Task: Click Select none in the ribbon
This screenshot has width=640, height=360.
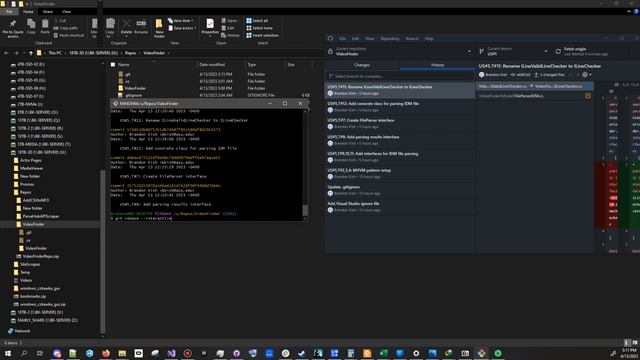Action: [259, 28]
